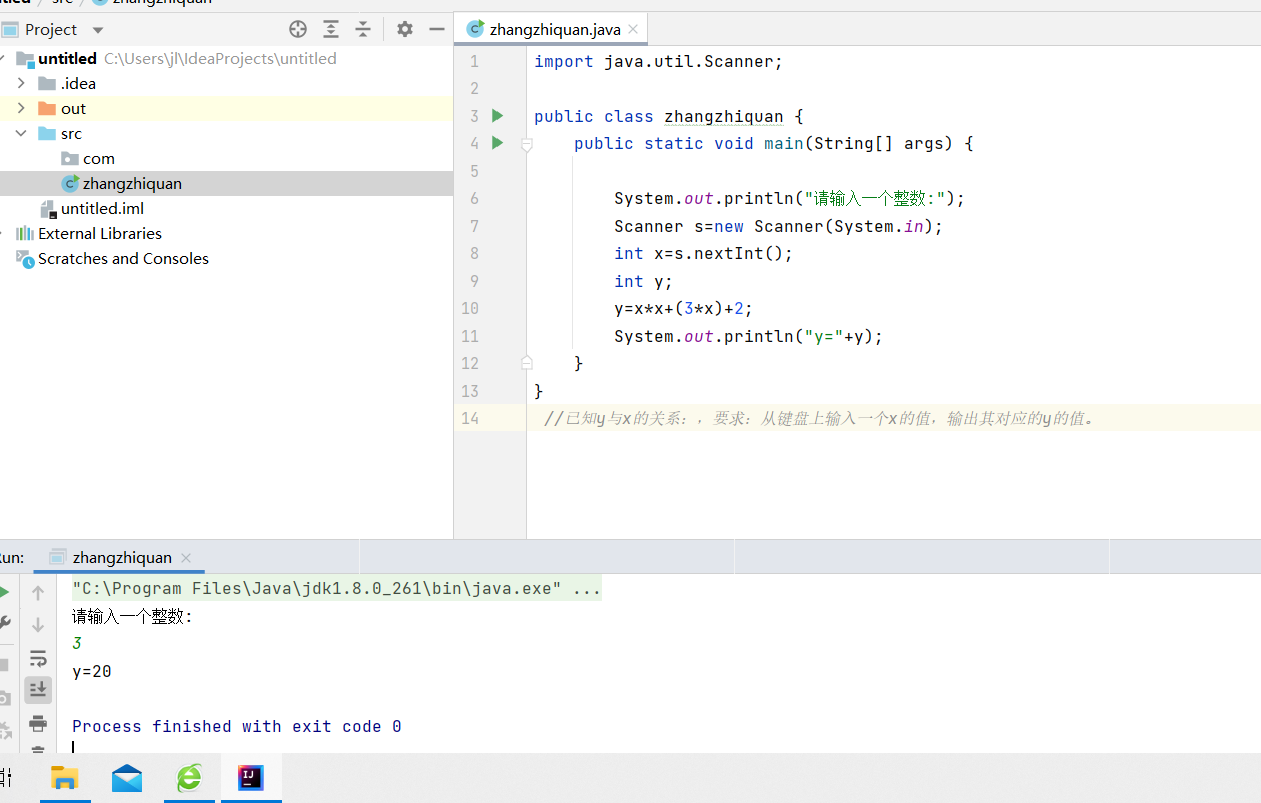Click the camera dump threads icon

click(4, 697)
